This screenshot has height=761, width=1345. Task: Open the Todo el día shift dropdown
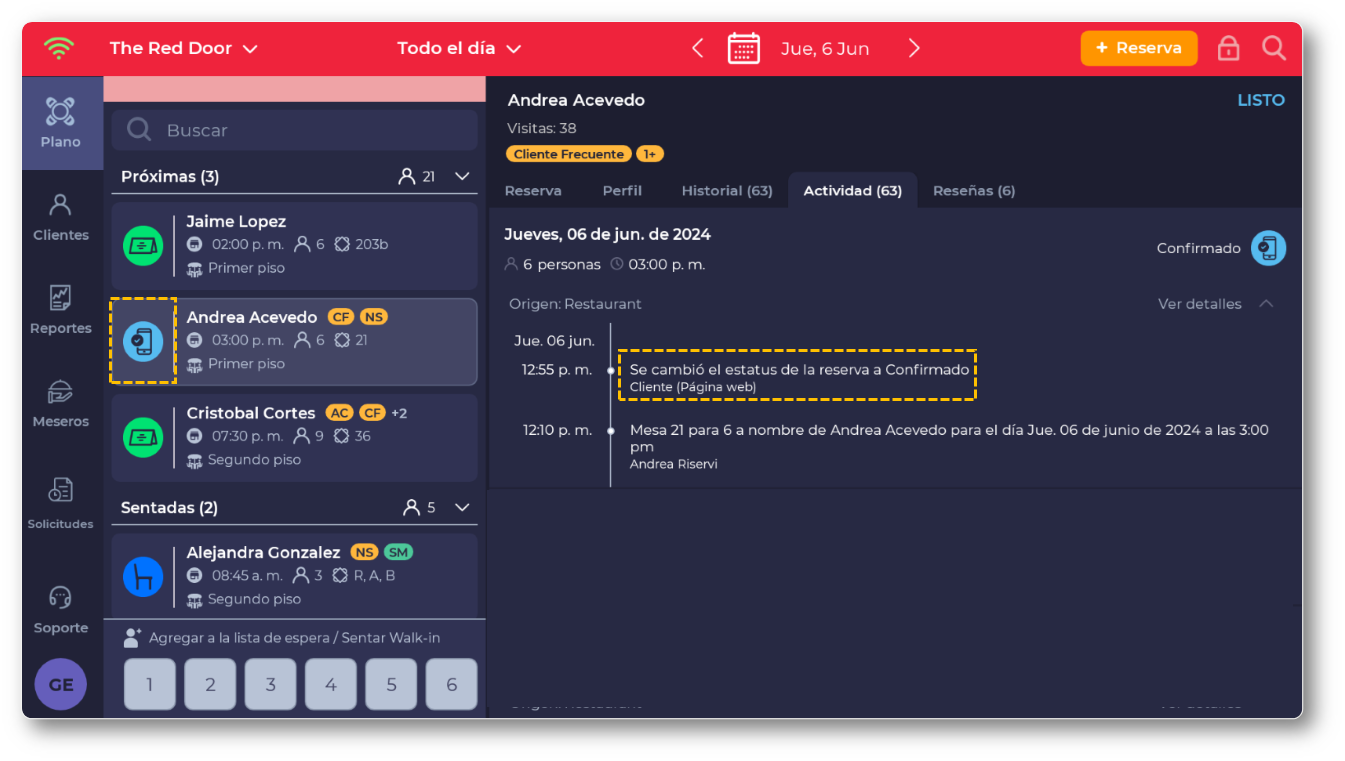click(459, 48)
